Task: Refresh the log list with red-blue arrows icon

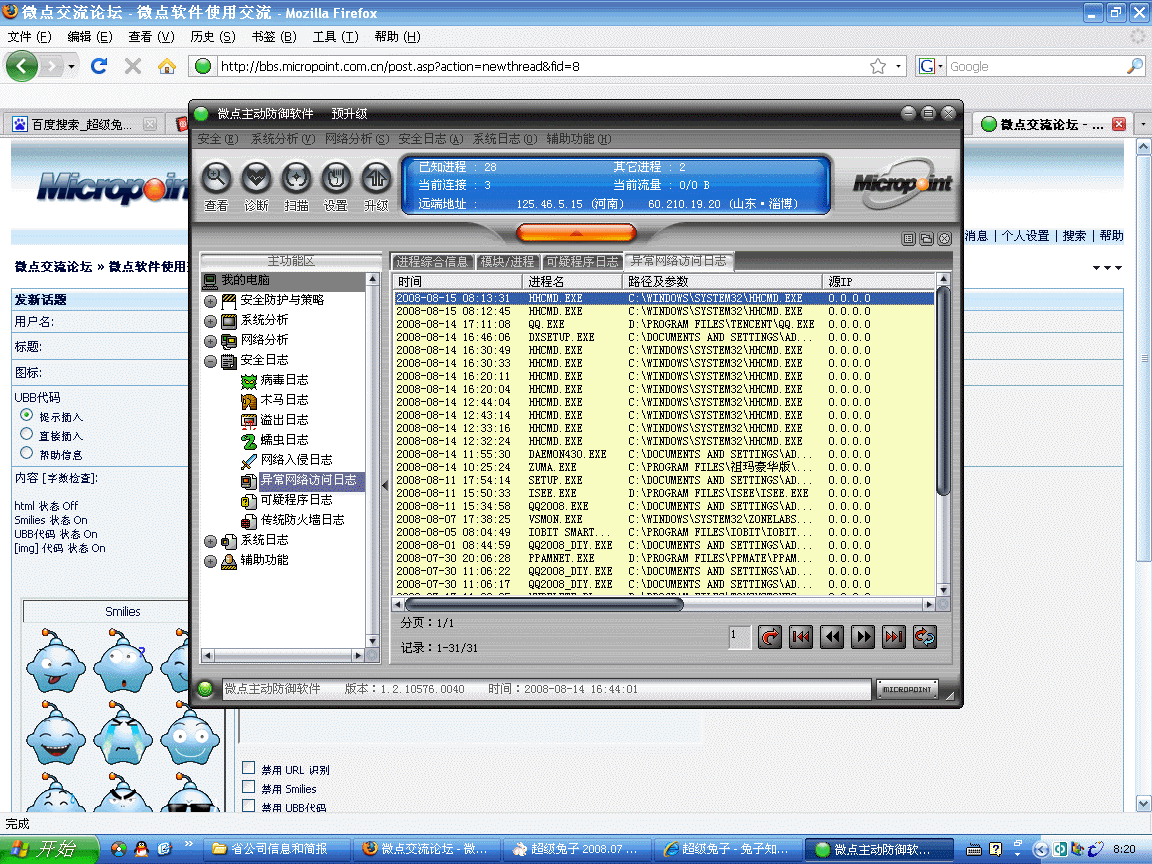Action: click(924, 637)
